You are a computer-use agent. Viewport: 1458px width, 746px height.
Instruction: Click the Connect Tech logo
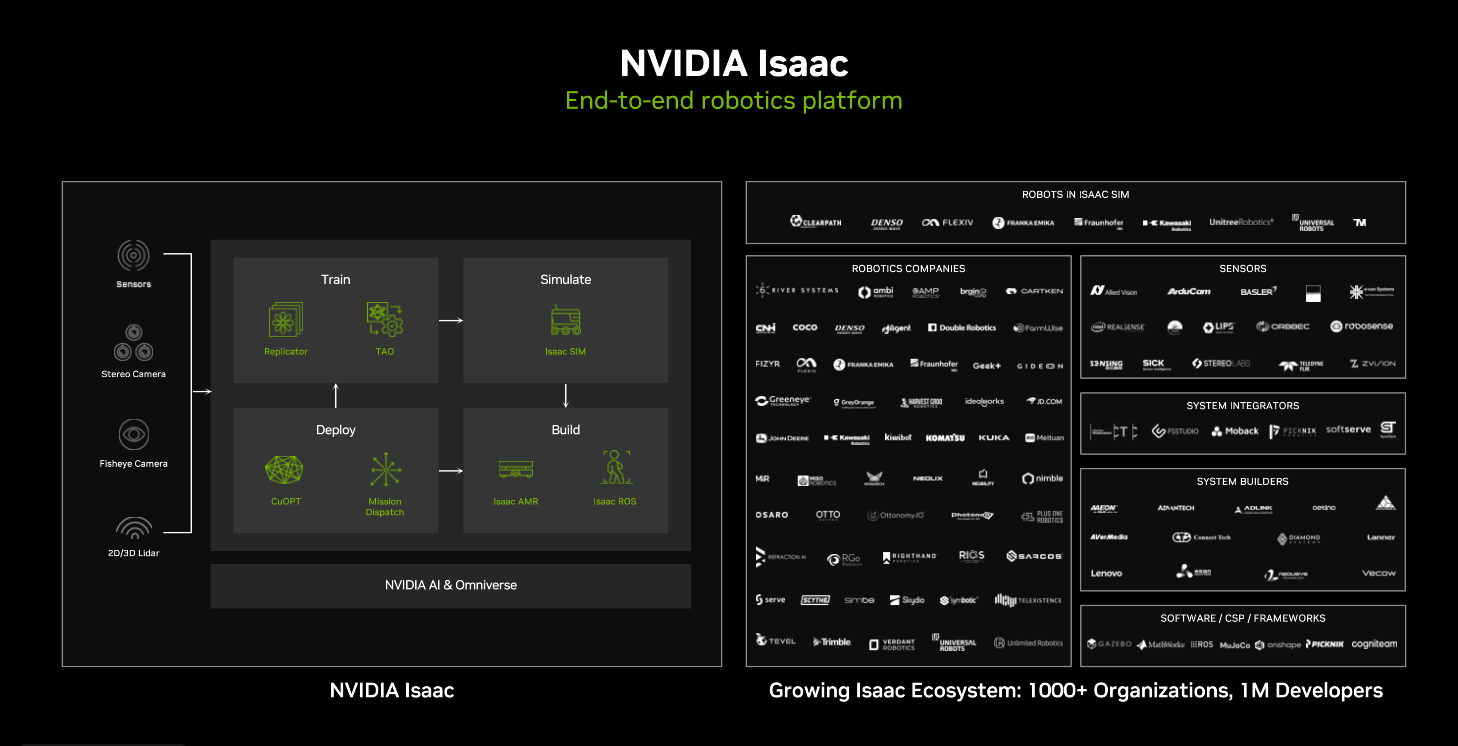pyautogui.click(x=1200, y=537)
